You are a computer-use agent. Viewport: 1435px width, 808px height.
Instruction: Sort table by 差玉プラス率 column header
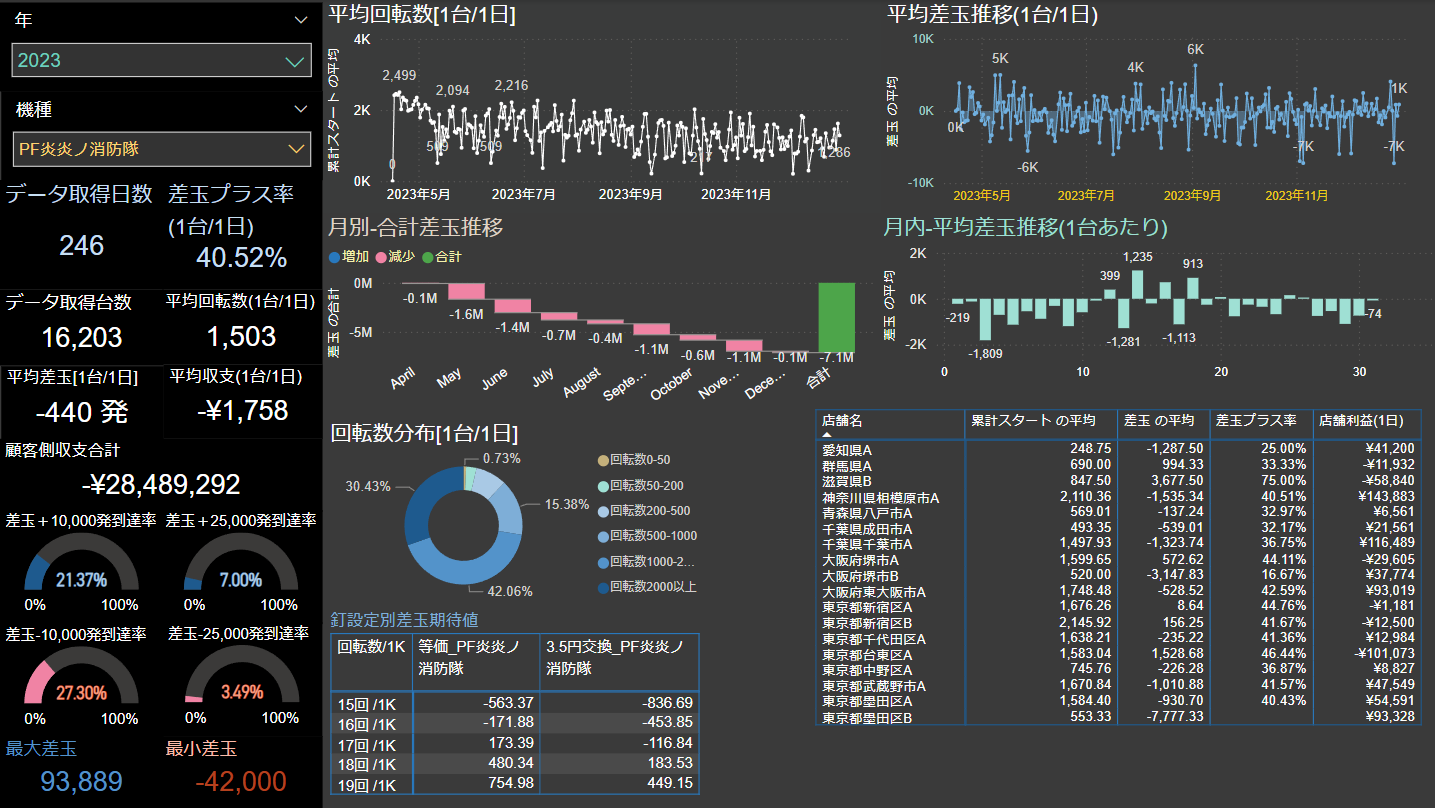(x=1260, y=421)
